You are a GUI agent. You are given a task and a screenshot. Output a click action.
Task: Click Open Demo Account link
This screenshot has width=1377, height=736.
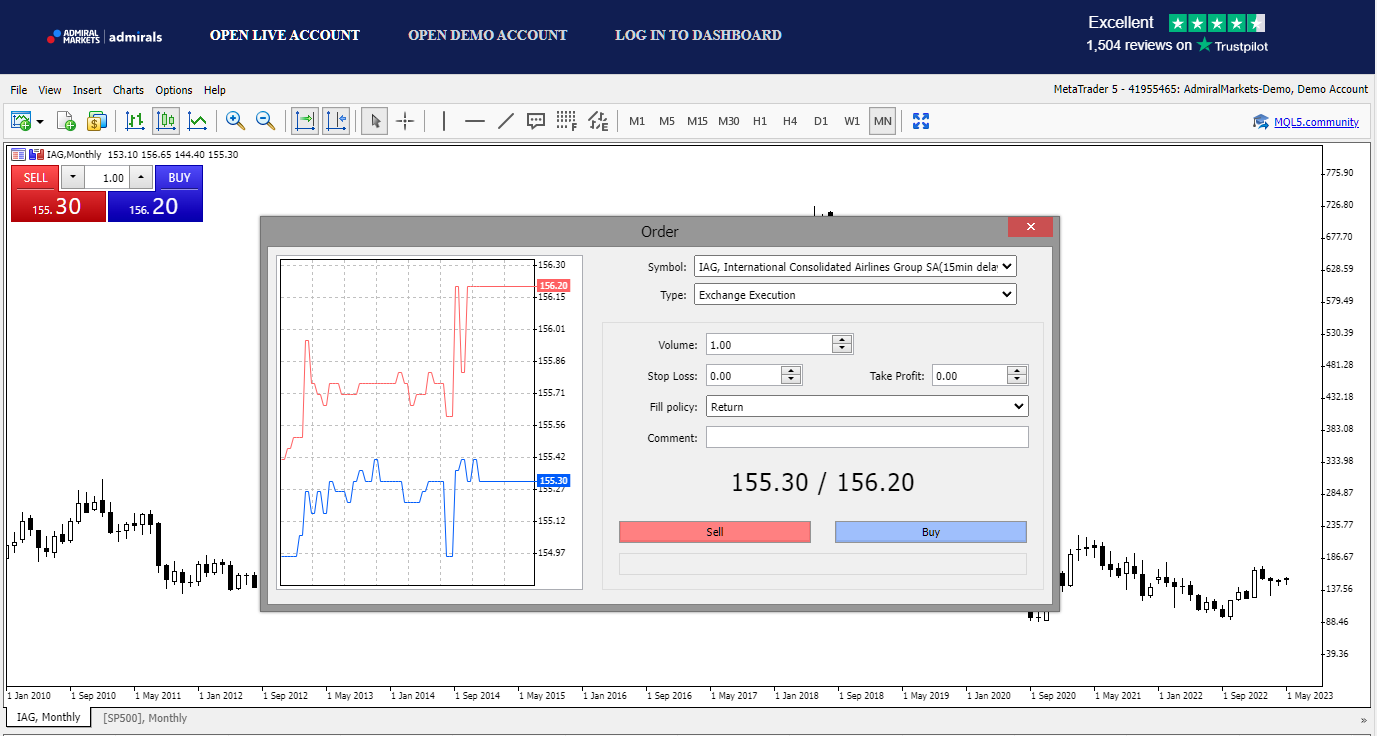click(488, 35)
